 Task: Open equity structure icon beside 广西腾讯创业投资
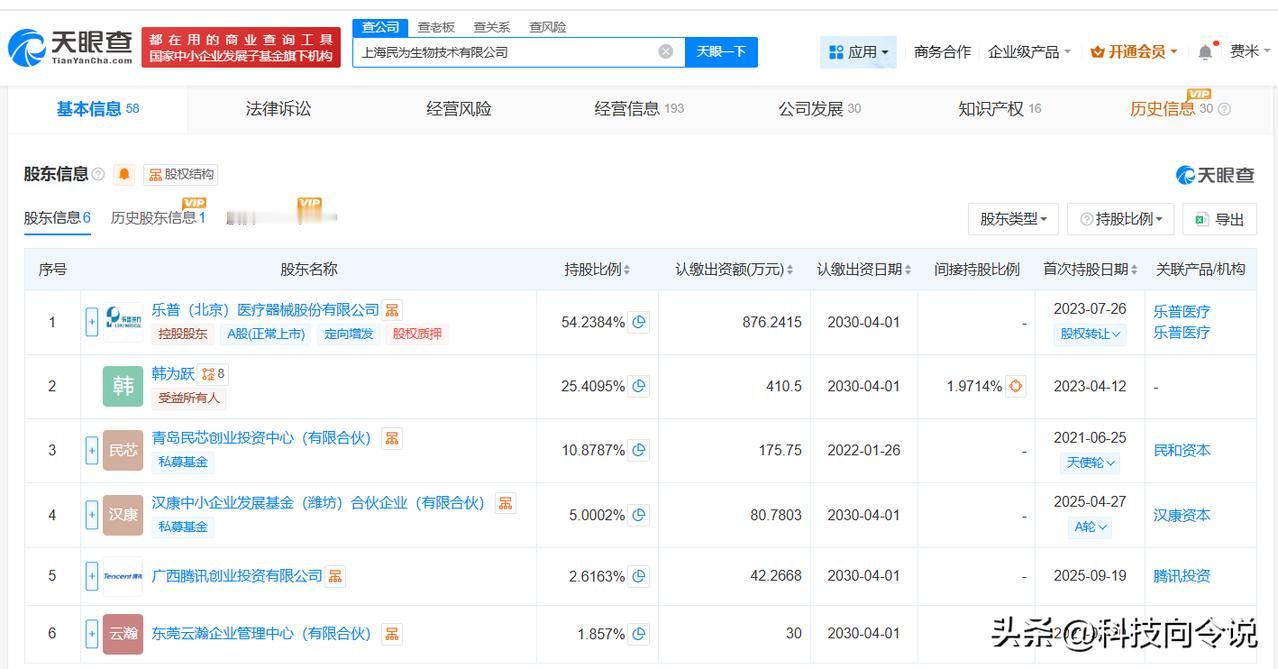335,576
